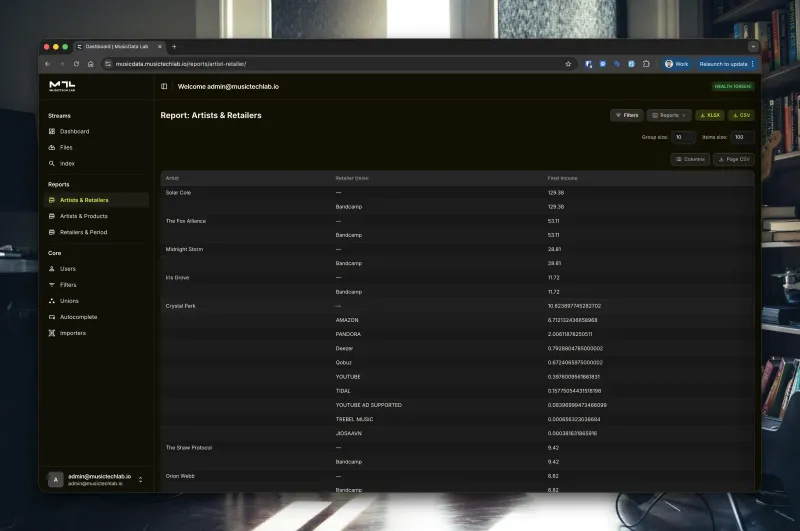Click the Unions network icon

[52, 301]
